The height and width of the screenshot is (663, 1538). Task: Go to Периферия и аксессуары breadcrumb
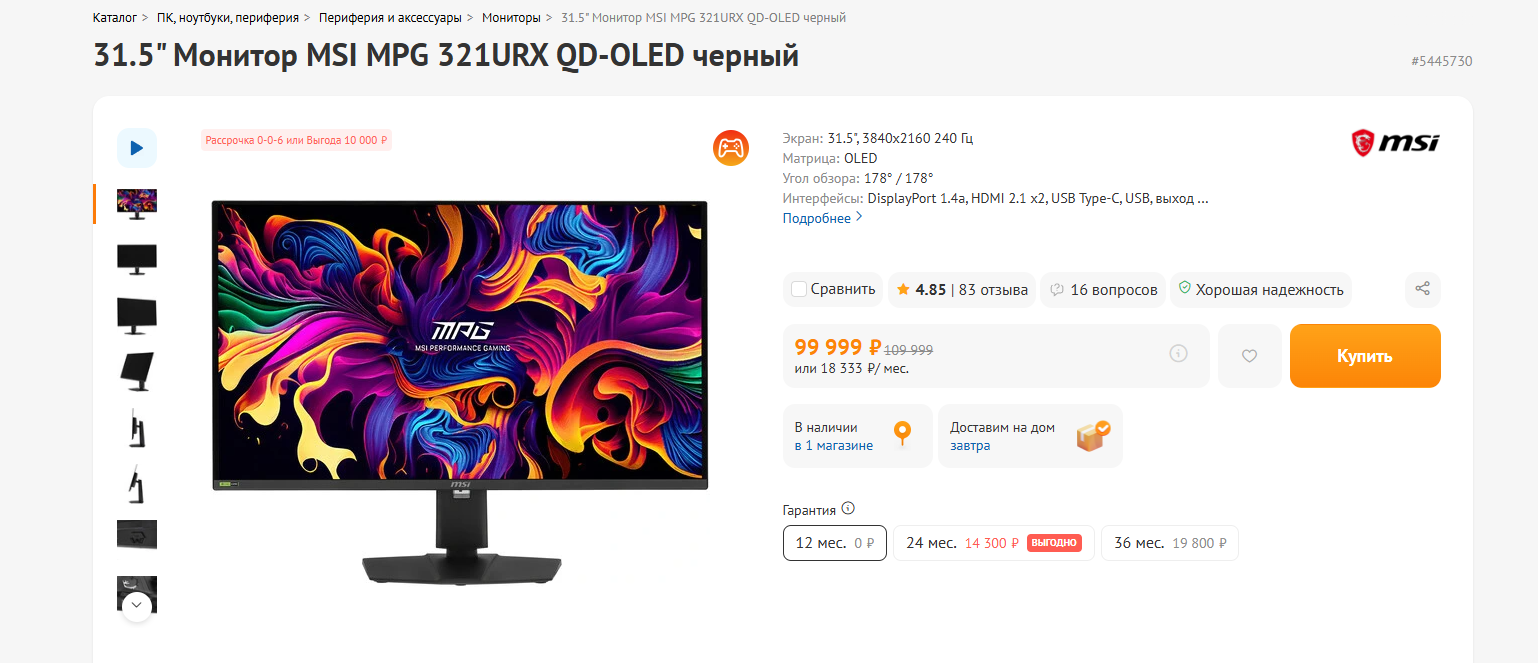(x=390, y=18)
